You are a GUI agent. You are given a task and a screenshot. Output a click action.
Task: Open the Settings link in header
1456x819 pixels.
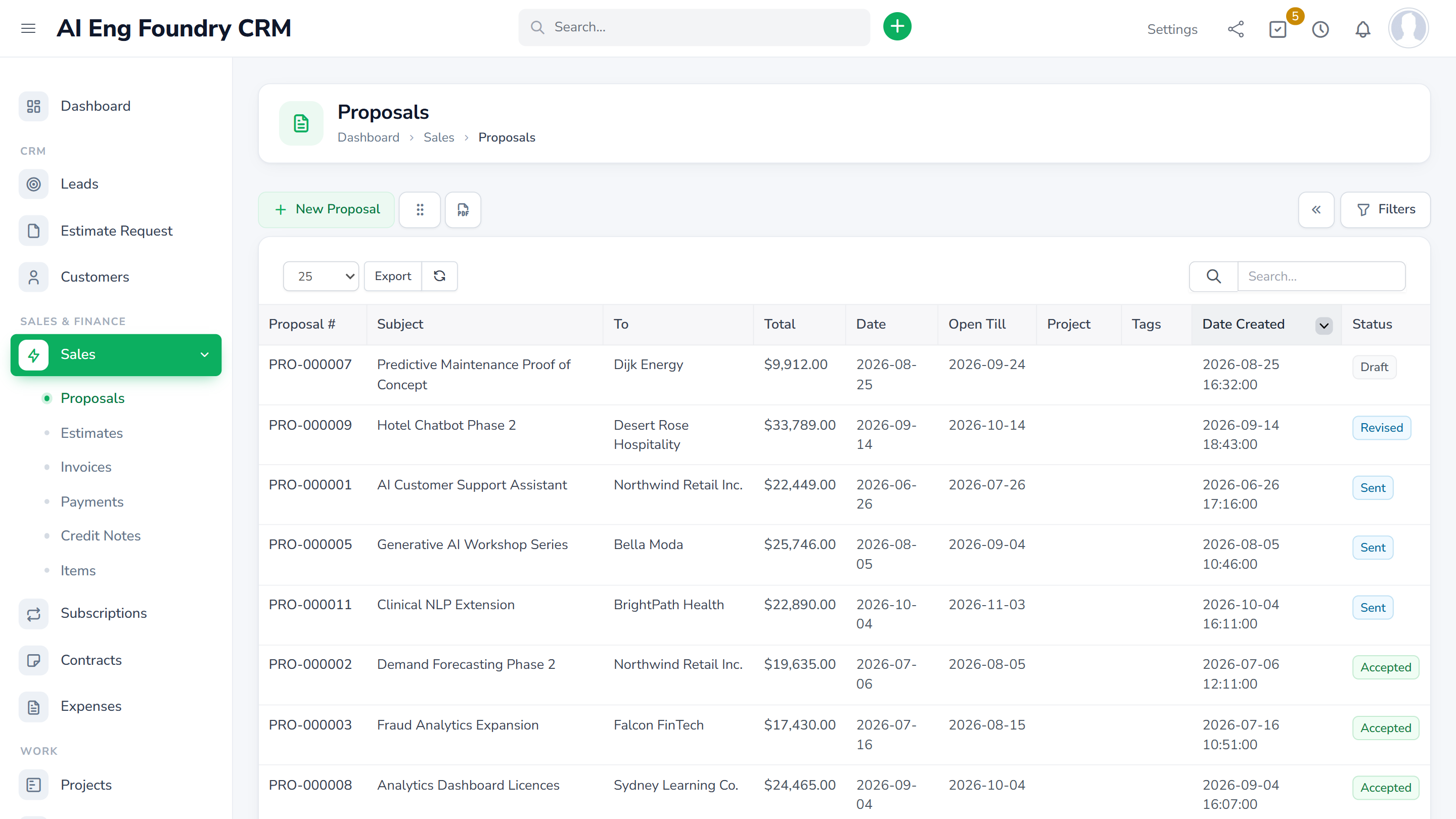click(1172, 29)
